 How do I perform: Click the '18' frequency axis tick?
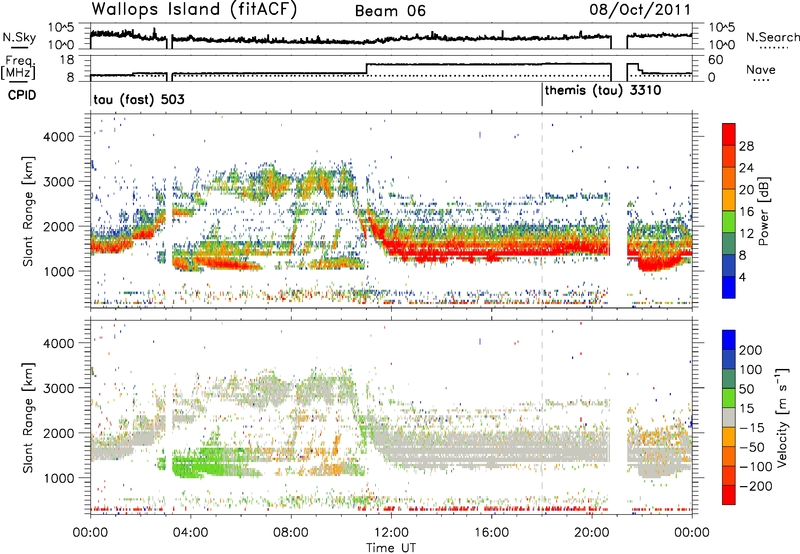pos(67,60)
